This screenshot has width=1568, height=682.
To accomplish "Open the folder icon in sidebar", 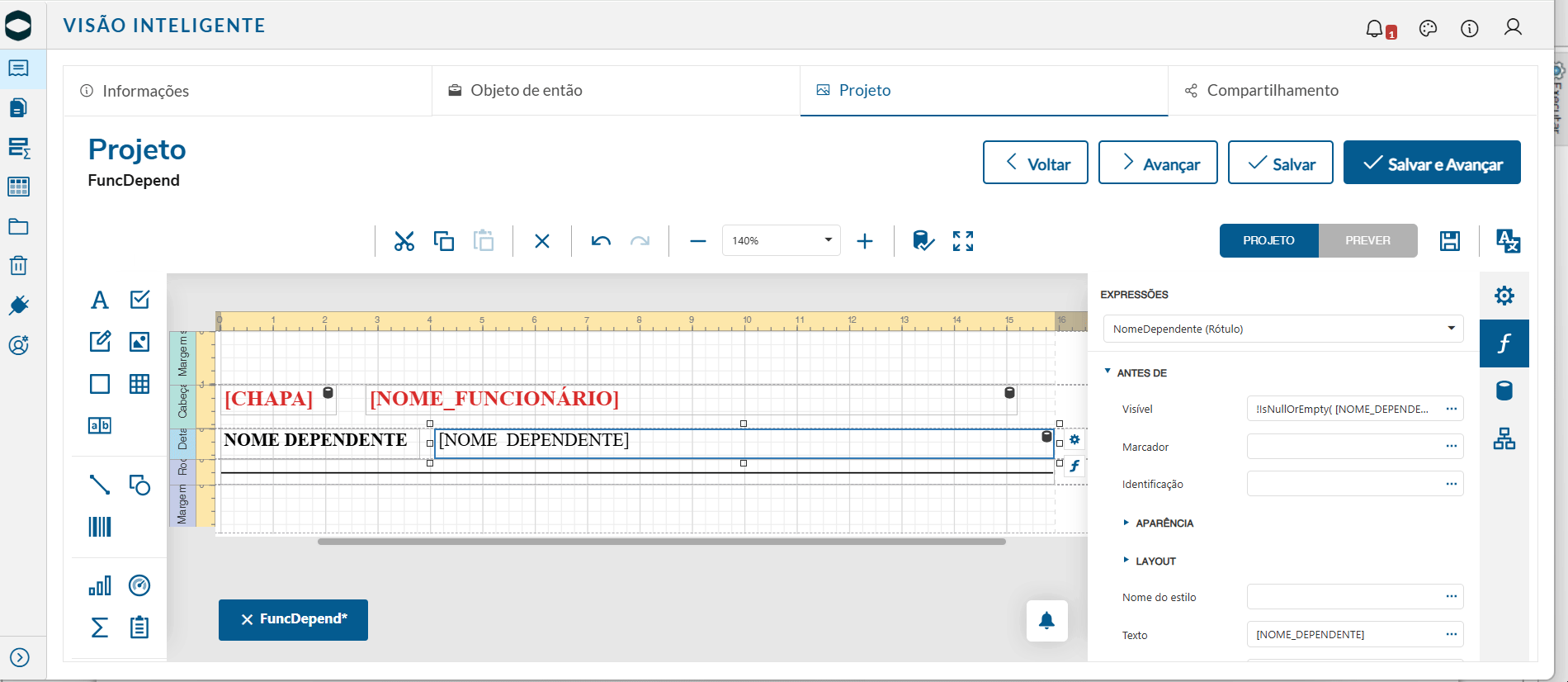I will 18,226.
